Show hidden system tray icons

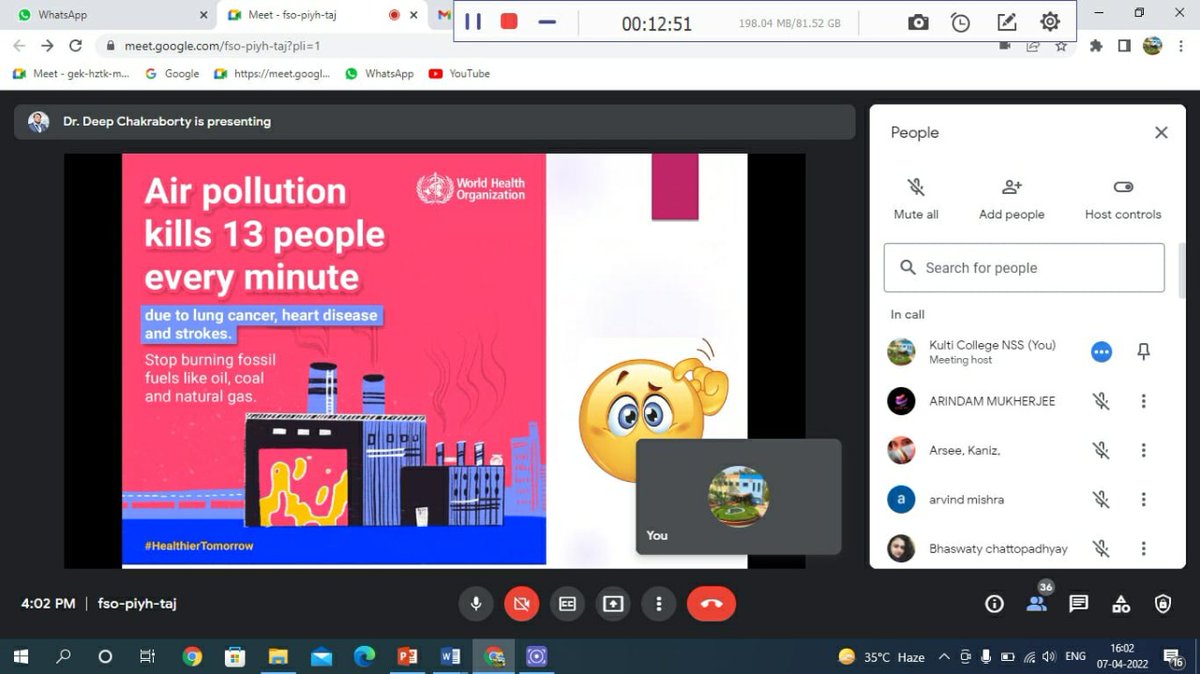pyautogui.click(x=944, y=657)
